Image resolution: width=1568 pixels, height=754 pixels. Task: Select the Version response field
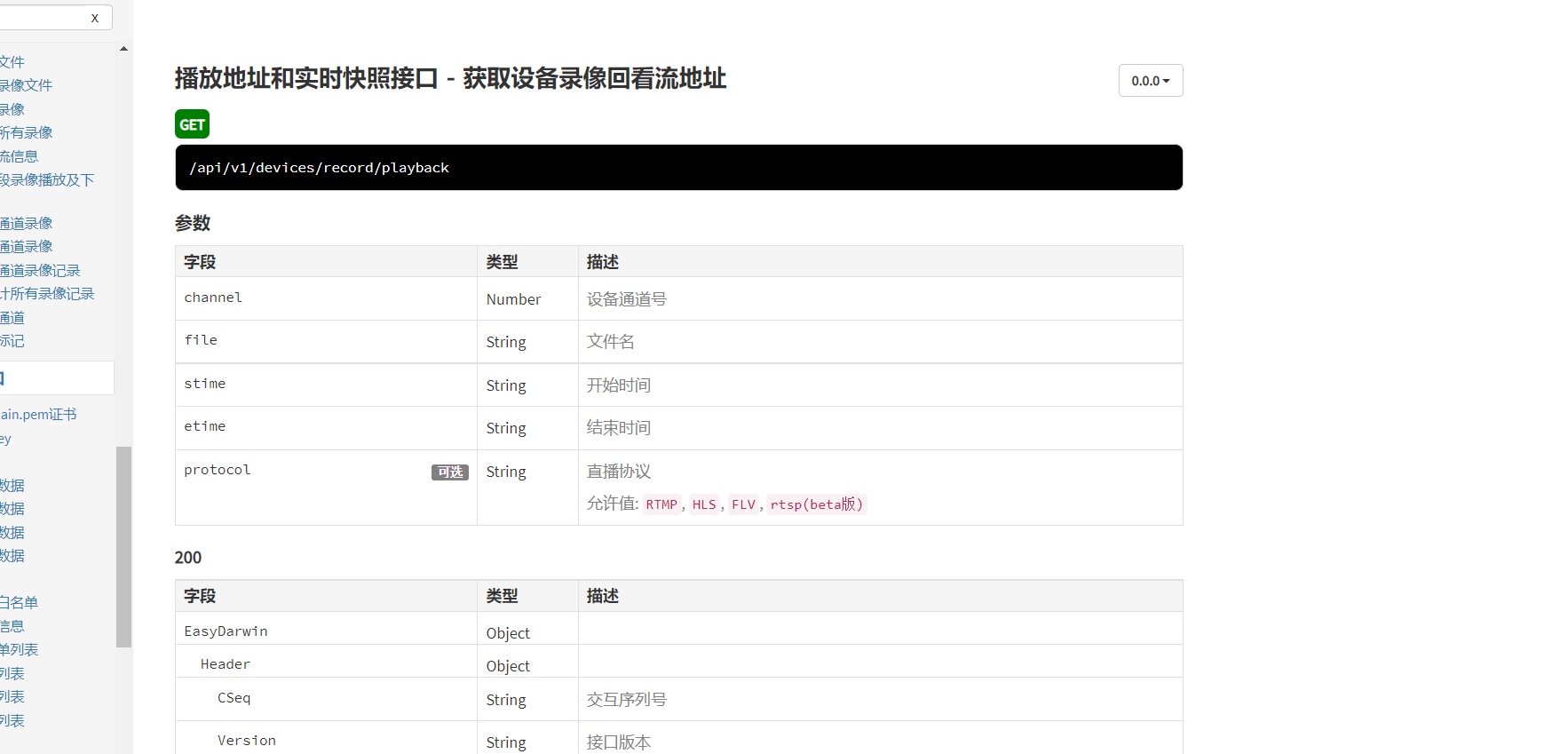point(247,741)
